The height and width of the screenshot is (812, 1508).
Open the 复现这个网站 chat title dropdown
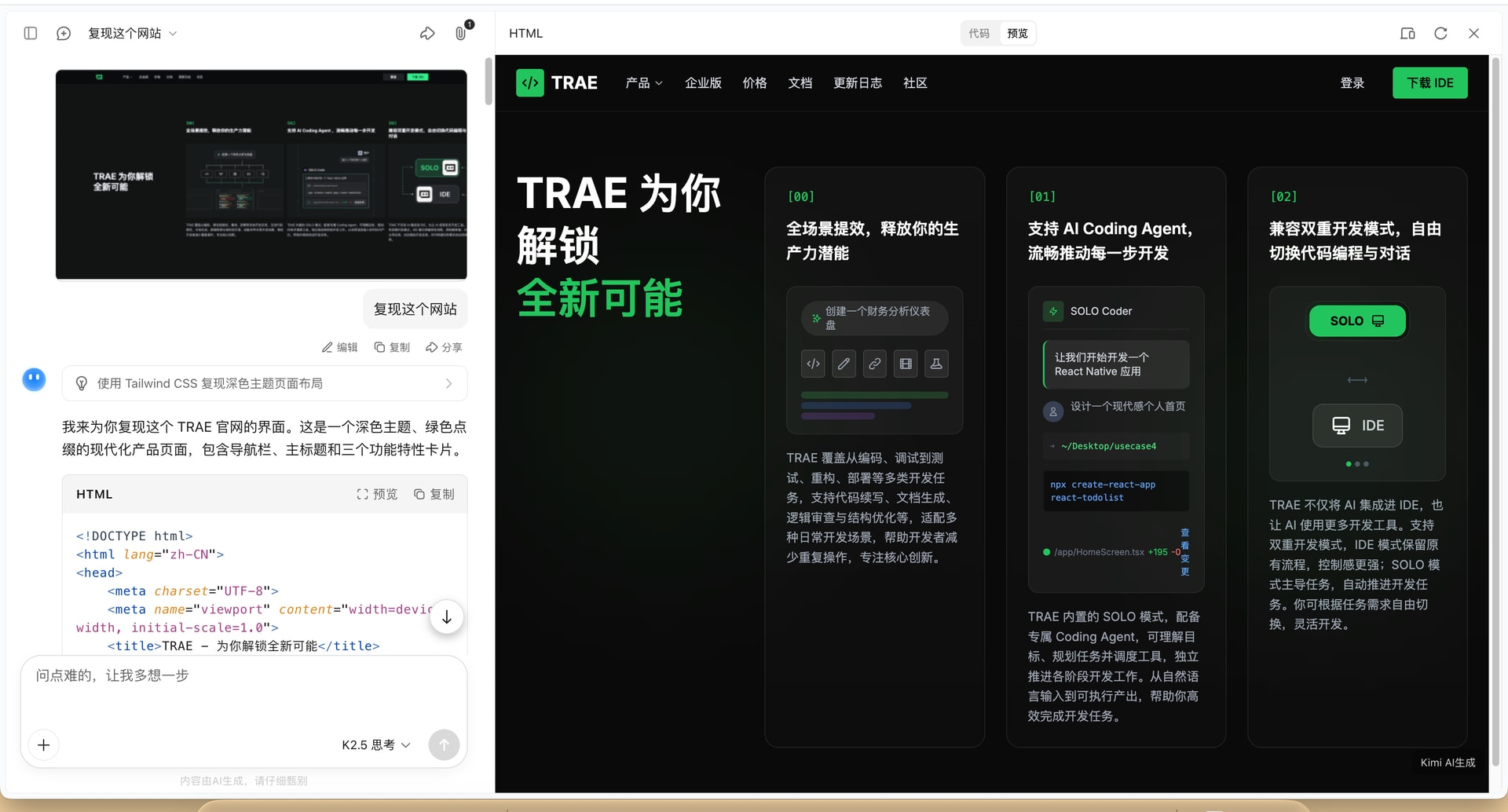click(132, 33)
